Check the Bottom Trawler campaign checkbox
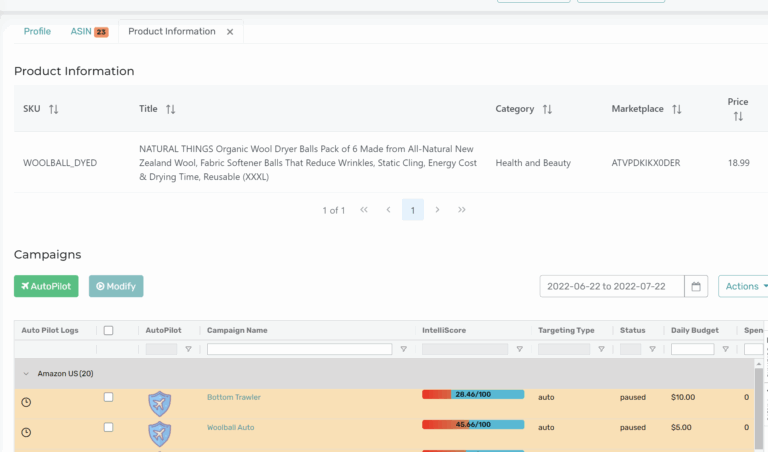 [109, 397]
